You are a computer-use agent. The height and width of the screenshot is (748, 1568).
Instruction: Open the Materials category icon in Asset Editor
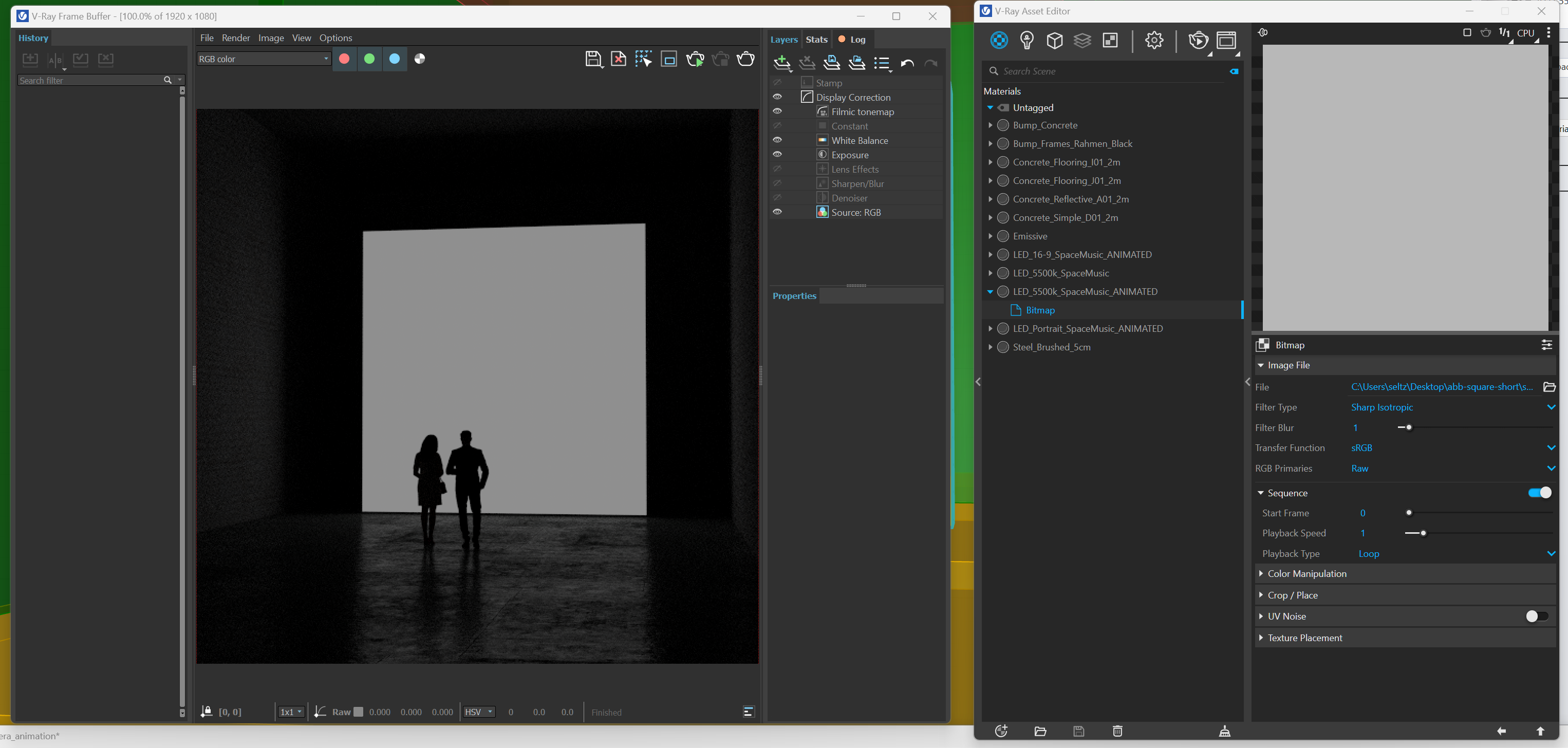[x=999, y=40]
